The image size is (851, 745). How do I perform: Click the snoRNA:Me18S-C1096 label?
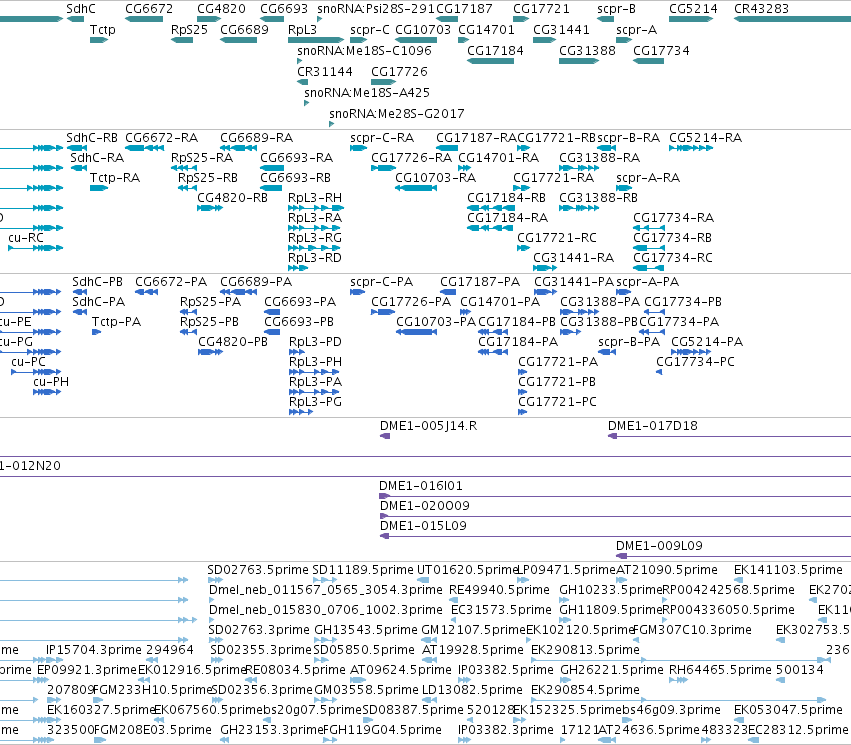point(364,51)
